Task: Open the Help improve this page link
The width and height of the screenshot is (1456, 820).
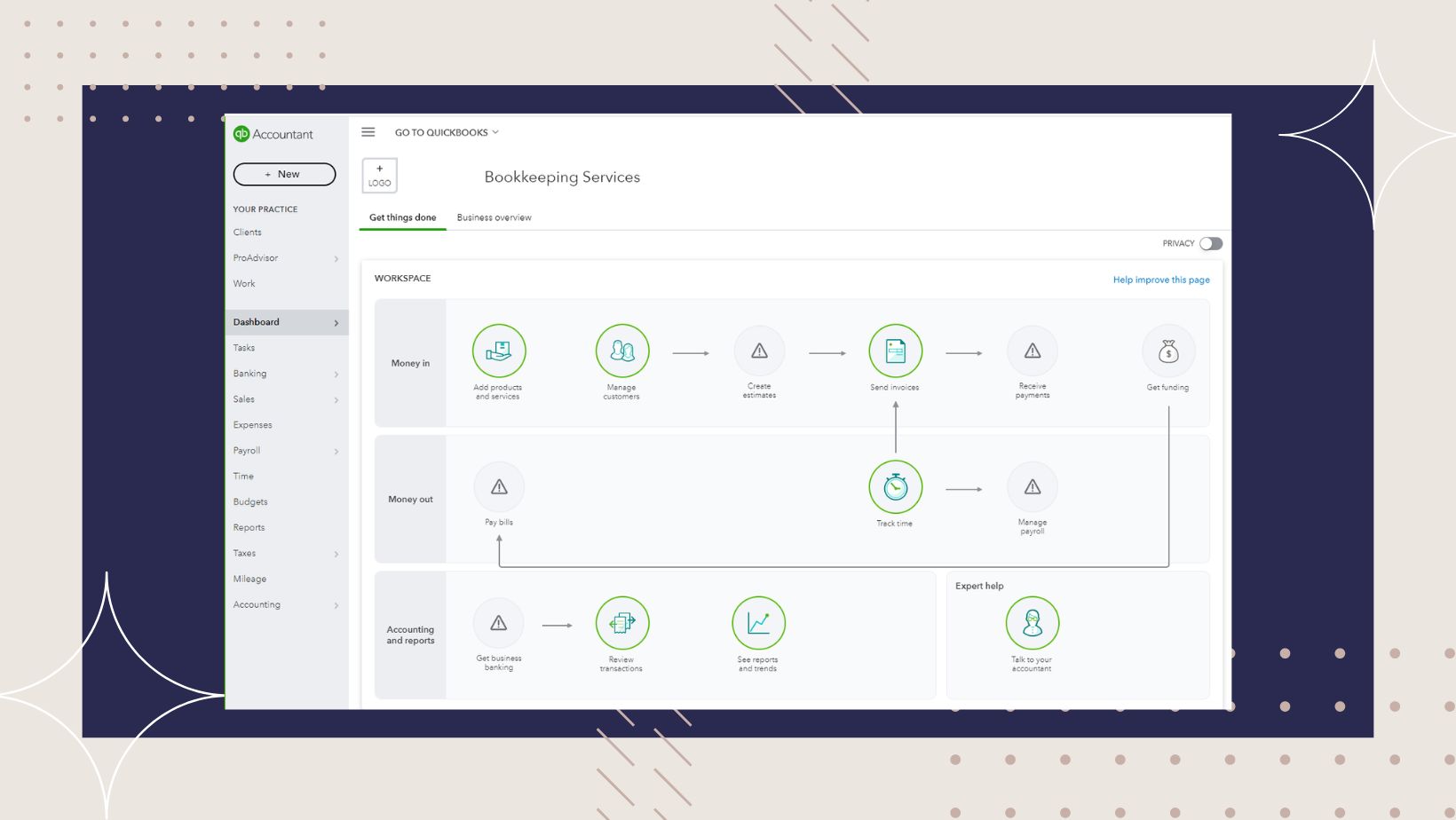Action: coord(1161,280)
